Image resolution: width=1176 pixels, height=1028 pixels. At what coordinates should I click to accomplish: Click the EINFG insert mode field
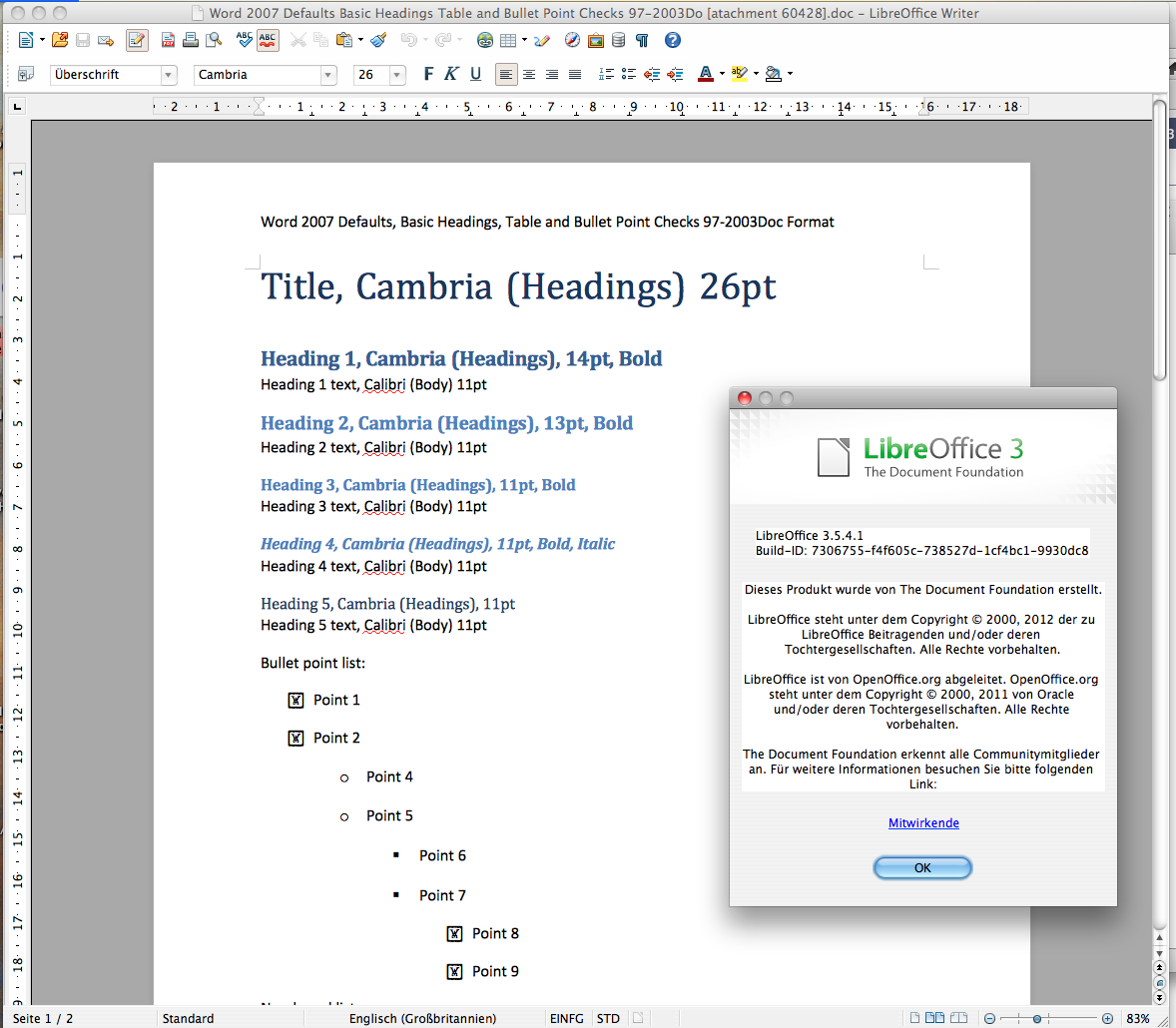tap(566, 1018)
